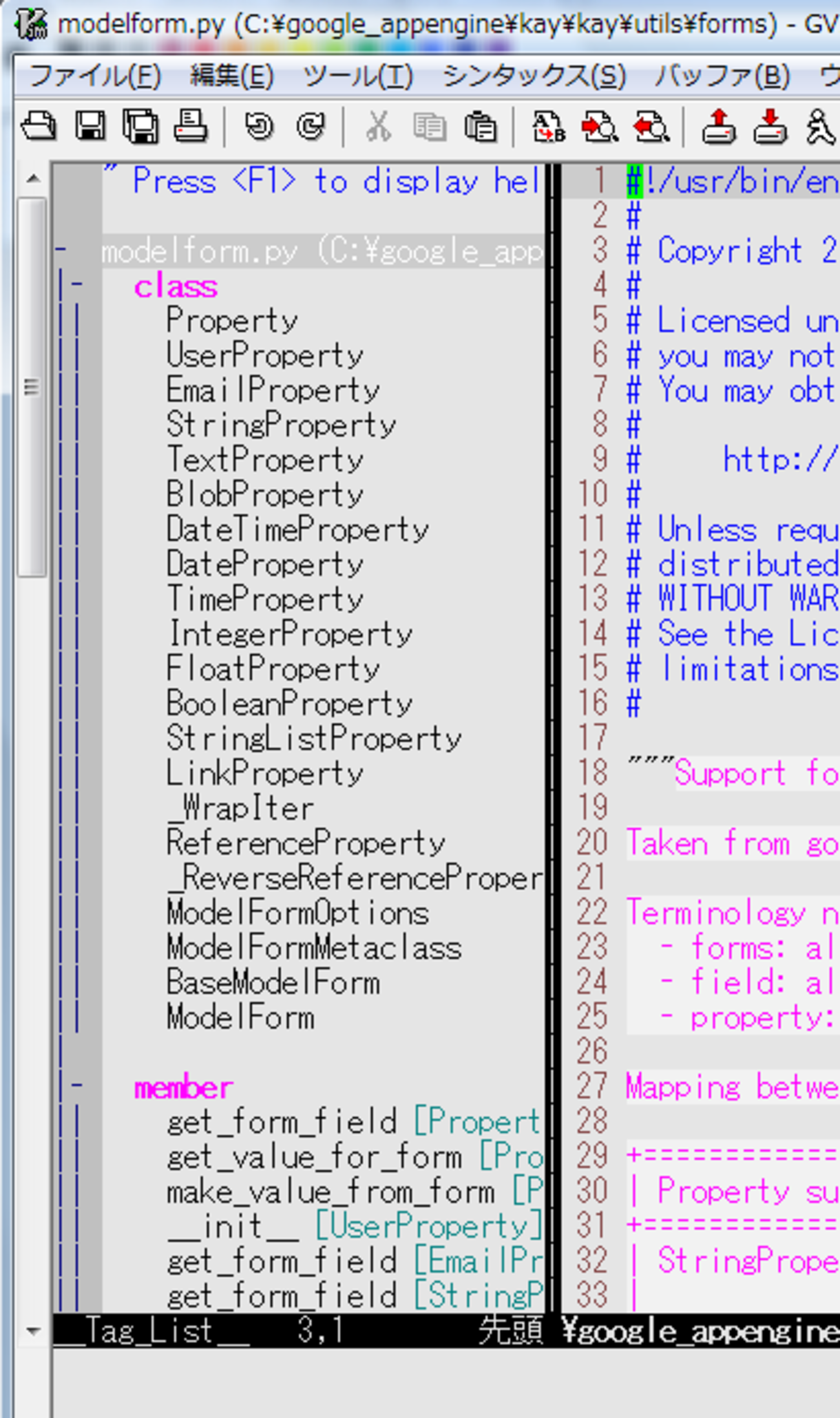Jump to the LinkProperty class tag
The height and width of the screenshot is (1418, 840).
(265, 774)
